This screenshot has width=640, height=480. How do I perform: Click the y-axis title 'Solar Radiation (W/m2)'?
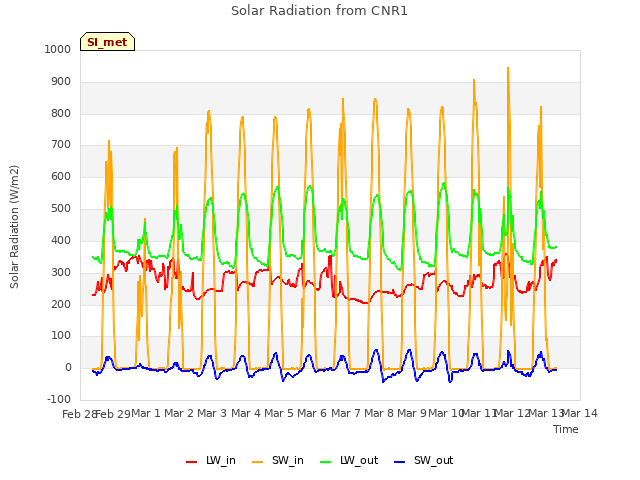pyautogui.click(x=14, y=227)
